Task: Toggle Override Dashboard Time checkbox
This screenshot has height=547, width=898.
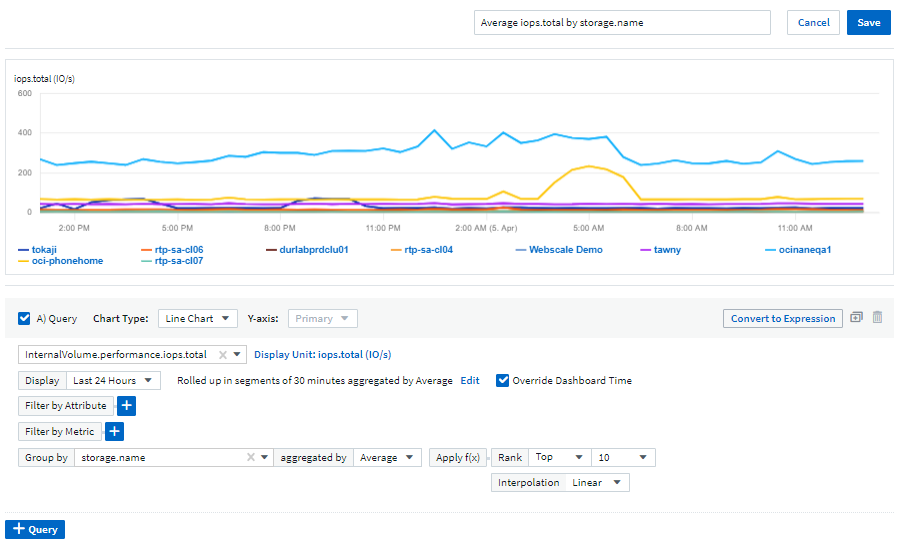Action: (503, 381)
